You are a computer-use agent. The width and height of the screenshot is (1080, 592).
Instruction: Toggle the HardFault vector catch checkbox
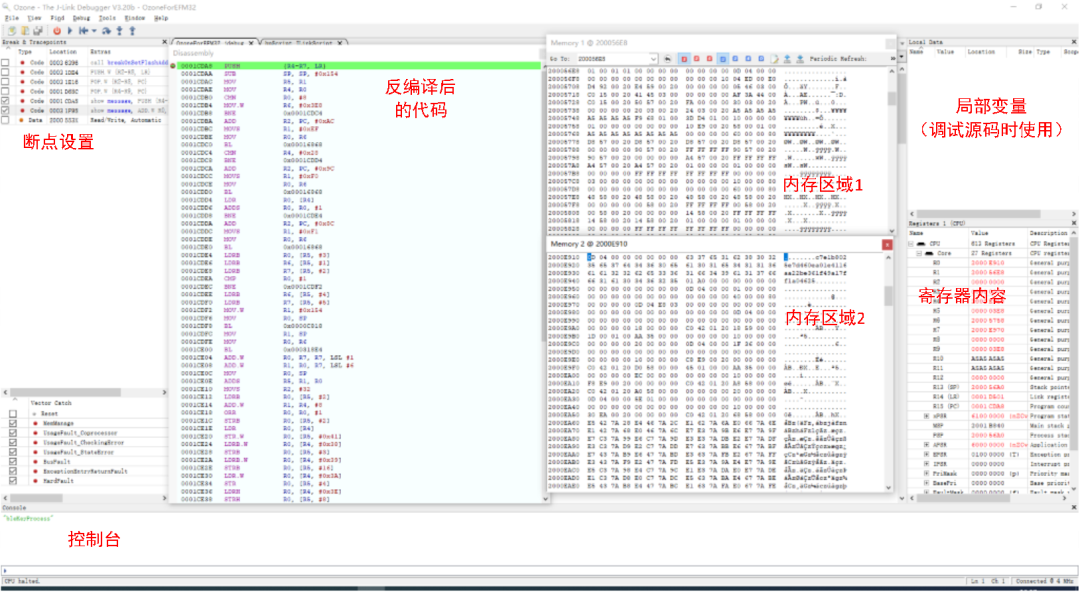[13, 481]
